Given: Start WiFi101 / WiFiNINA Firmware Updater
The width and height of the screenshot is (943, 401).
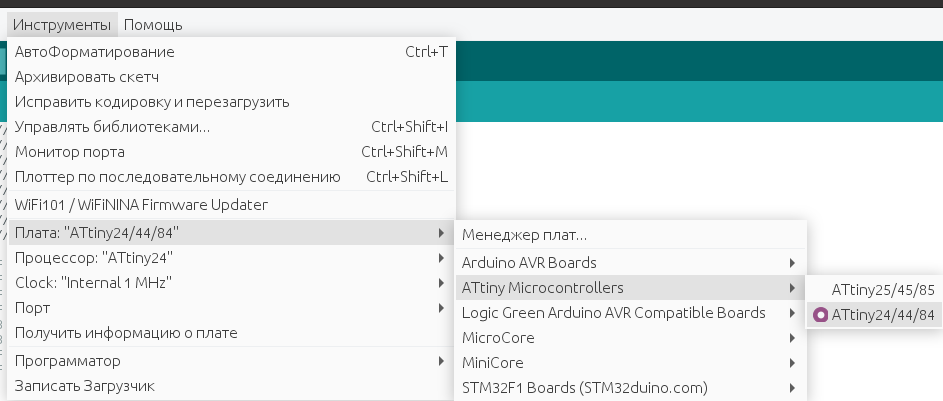Looking at the screenshot, I should (141, 205).
